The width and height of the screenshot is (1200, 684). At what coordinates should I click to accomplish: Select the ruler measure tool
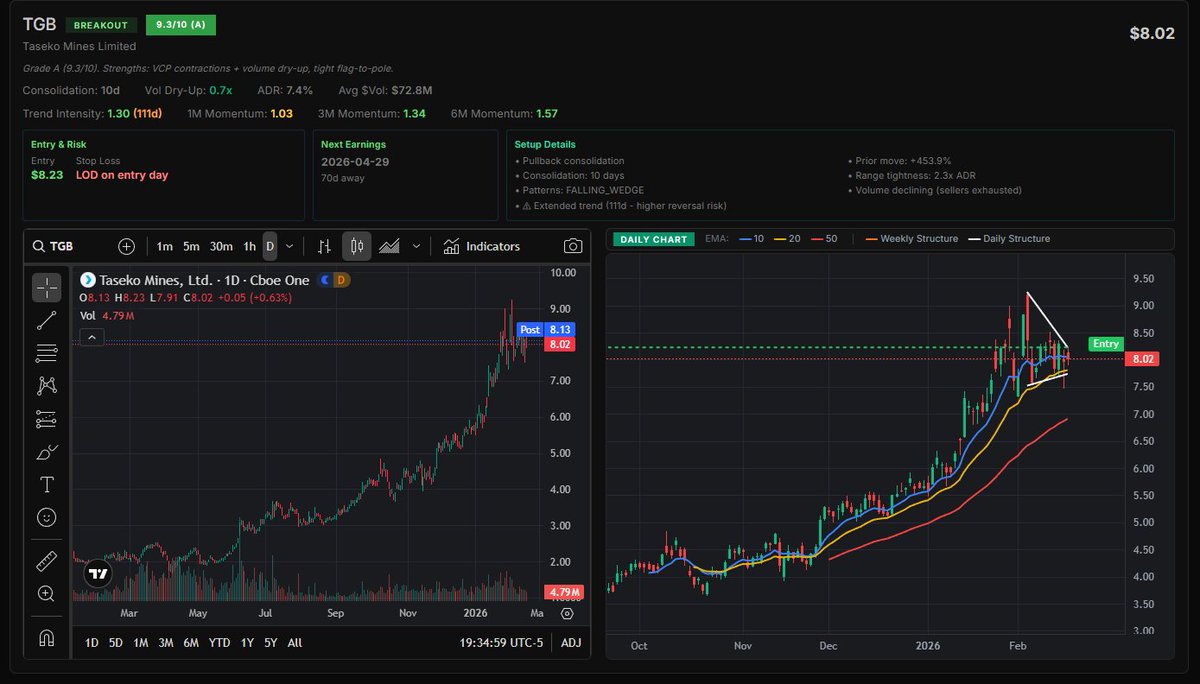[46, 560]
